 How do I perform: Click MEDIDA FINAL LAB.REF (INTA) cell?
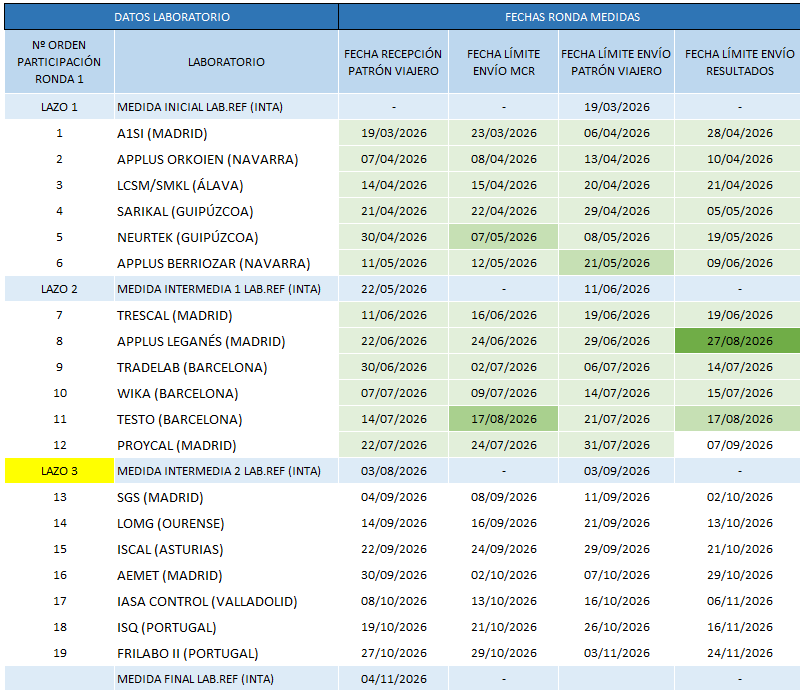226,679
